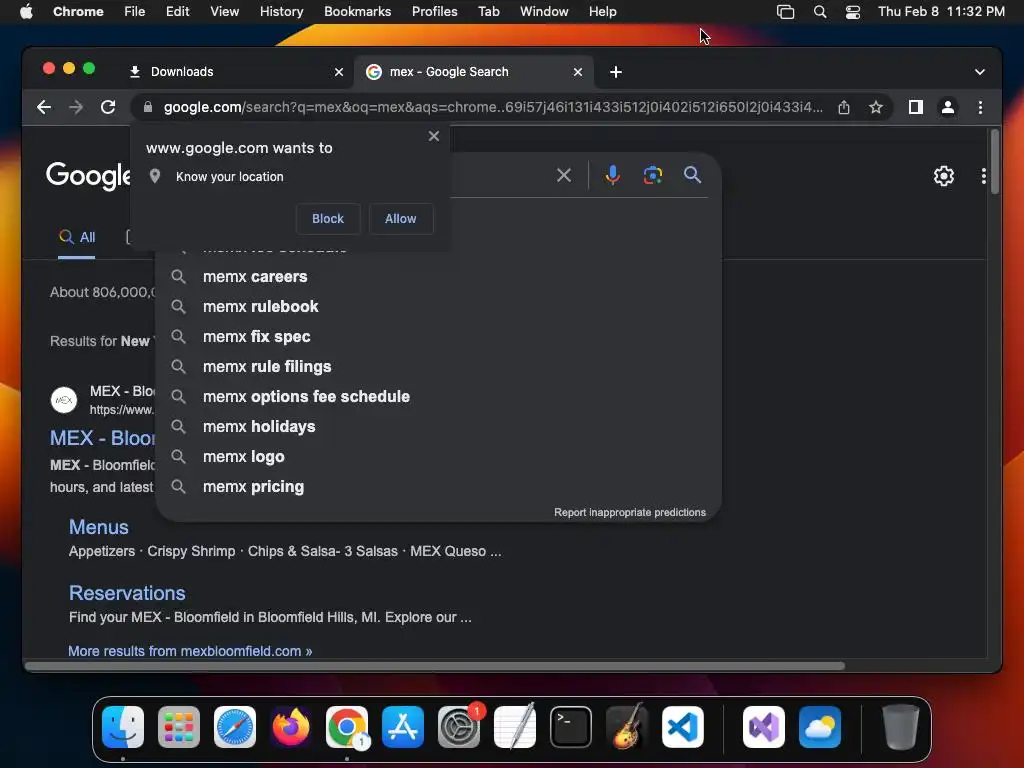Open the History menu
This screenshot has height=768, width=1024.
click(281, 12)
